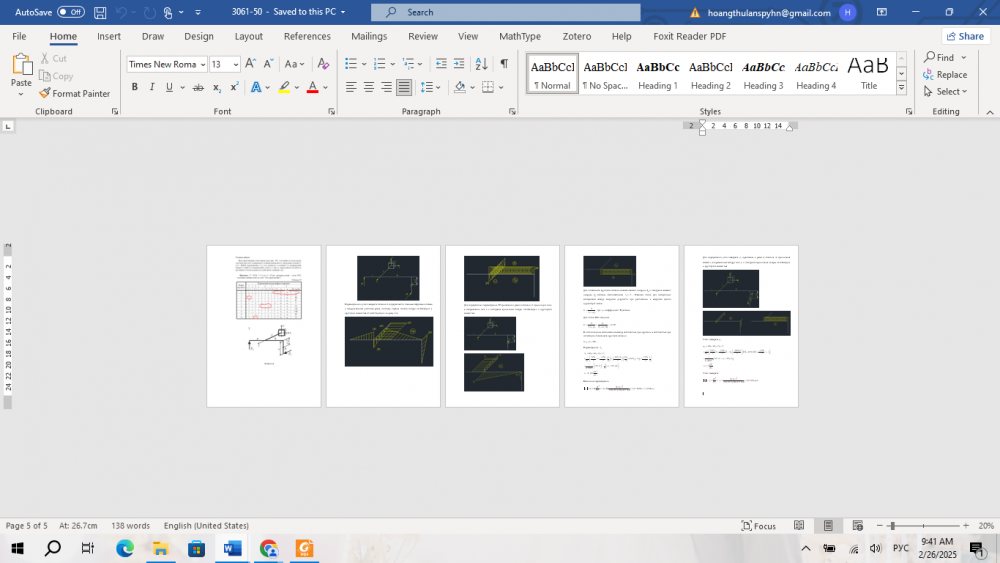Image resolution: width=1000 pixels, height=563 pixels.
Task: Click the Format Painter brush icon
Action: tap(45, 94)
